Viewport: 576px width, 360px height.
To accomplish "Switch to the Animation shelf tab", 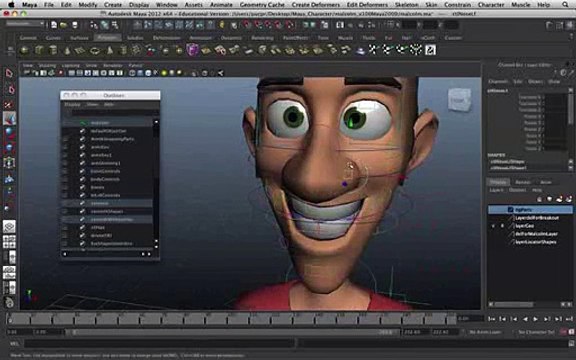I will pos(200,37).
